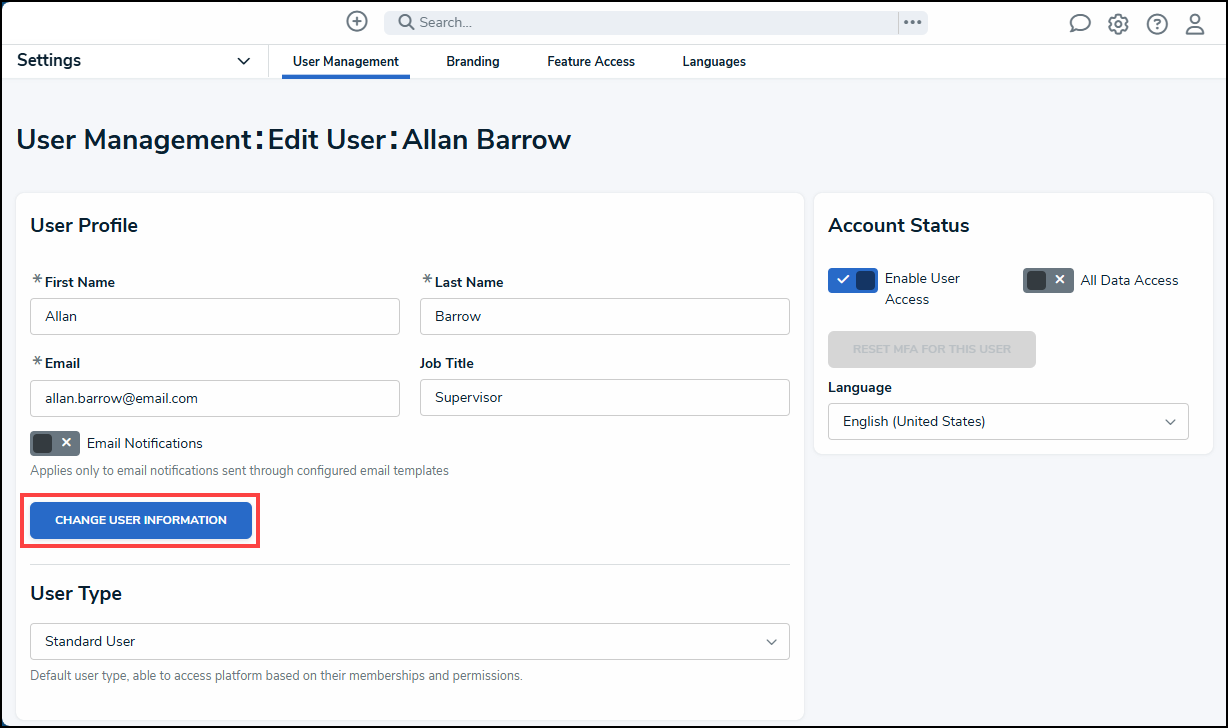This screenshot has width=1228, height=728.
Task: Toggle Email Notifications switch
Action: pos(55,443)
